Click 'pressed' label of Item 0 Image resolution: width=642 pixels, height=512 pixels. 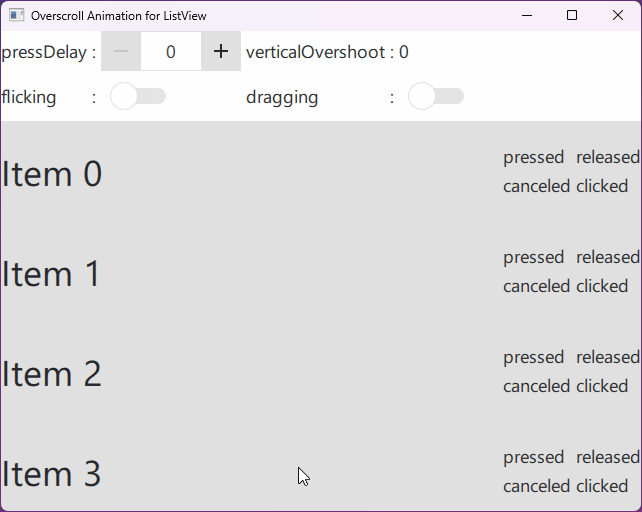(534, 157)
